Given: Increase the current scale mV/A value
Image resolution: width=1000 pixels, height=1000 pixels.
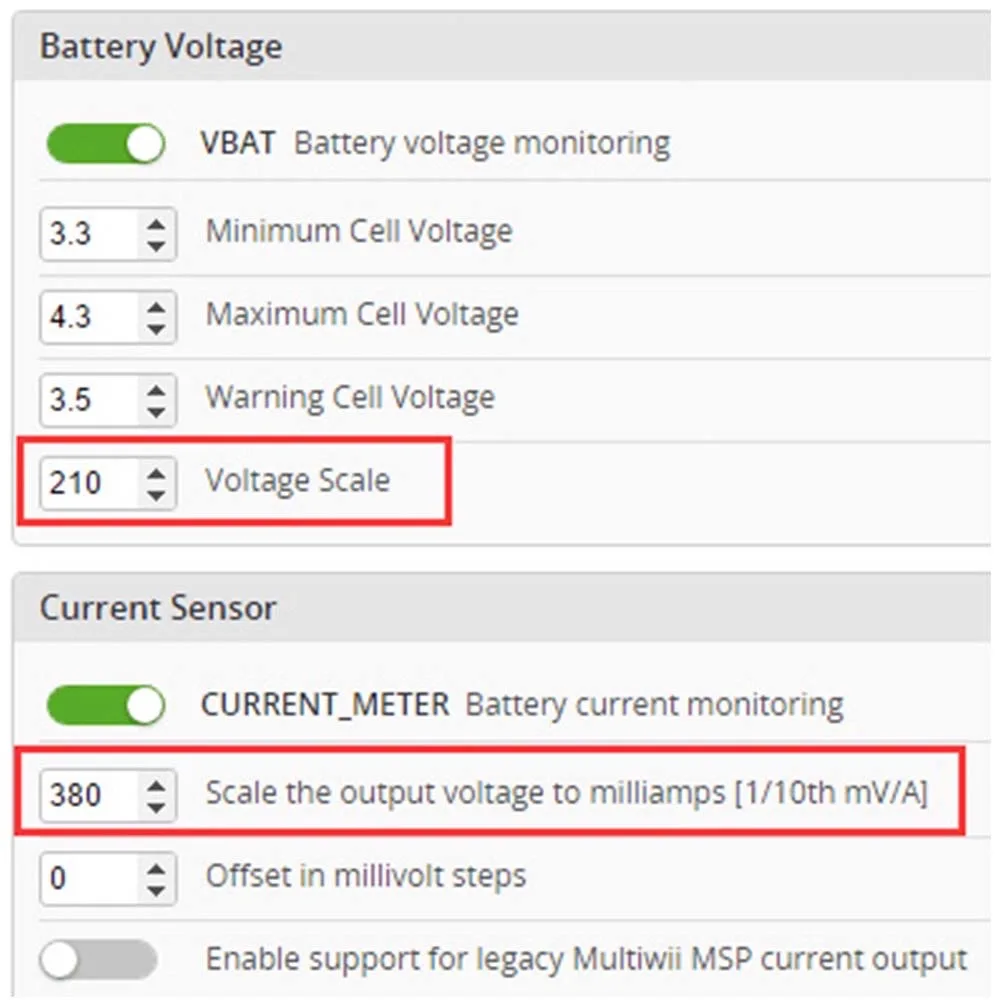Looking at the screenshot, I should tap(155, 785).
